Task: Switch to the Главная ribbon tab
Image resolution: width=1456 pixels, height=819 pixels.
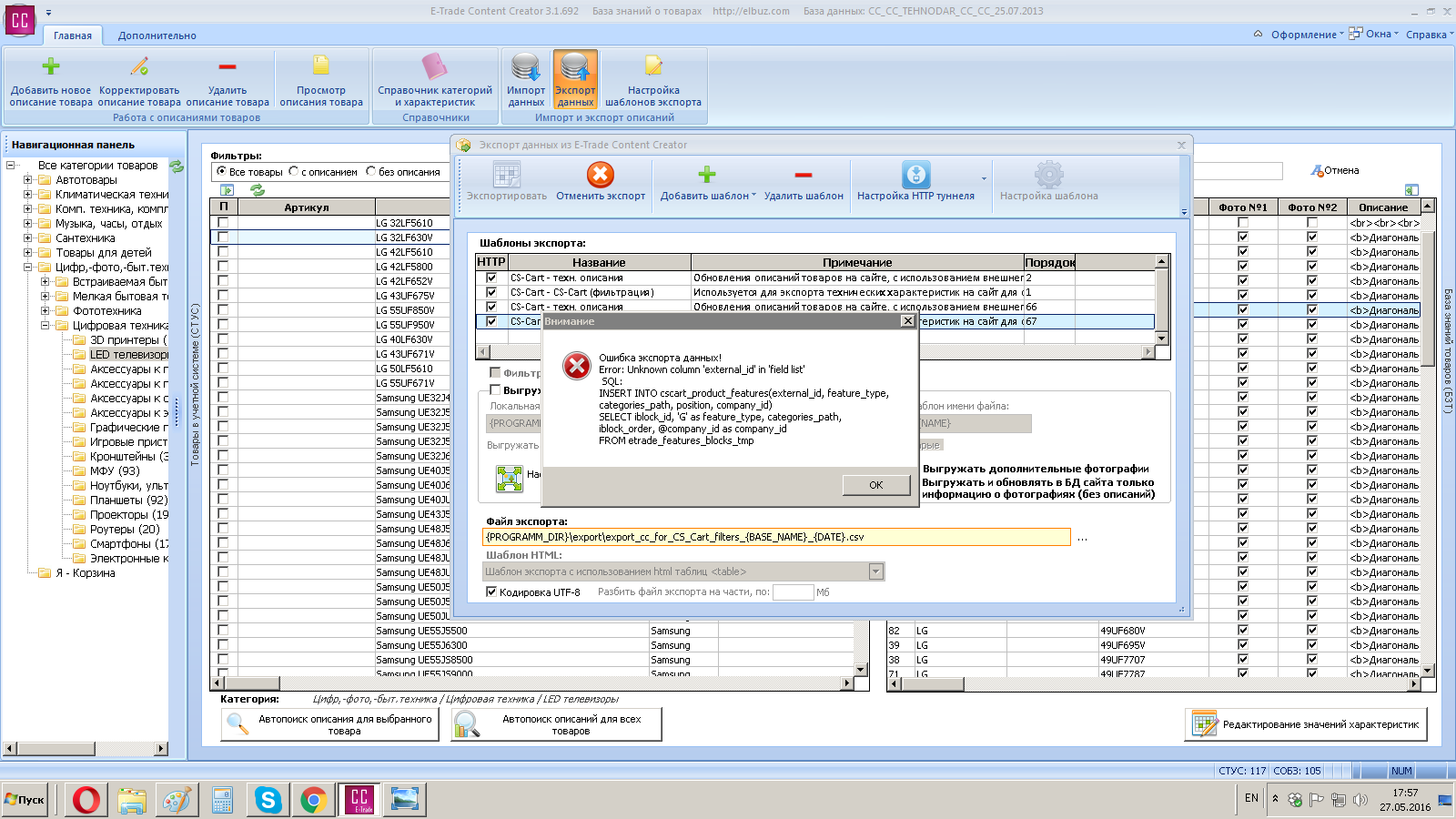Action: pyautogui.click(x=73, y=35)
